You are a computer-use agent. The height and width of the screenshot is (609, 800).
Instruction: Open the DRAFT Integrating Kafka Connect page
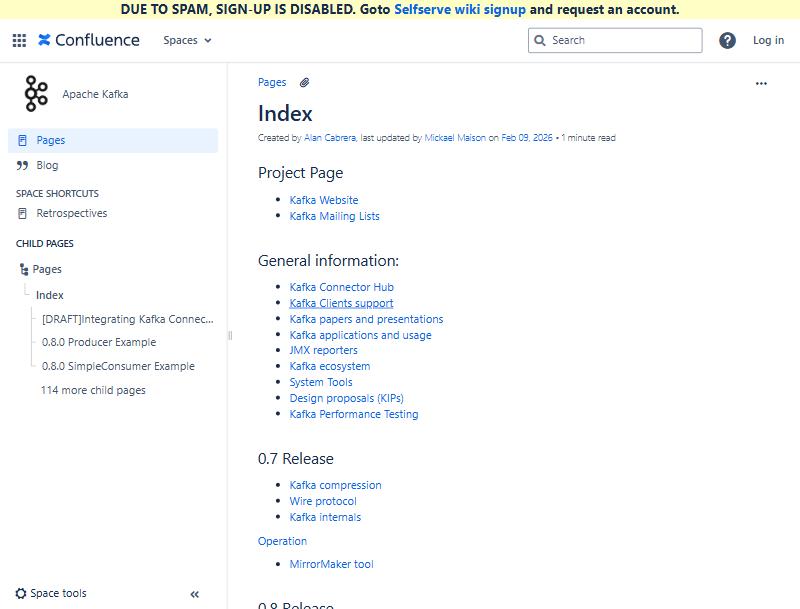tap(128, 319)
